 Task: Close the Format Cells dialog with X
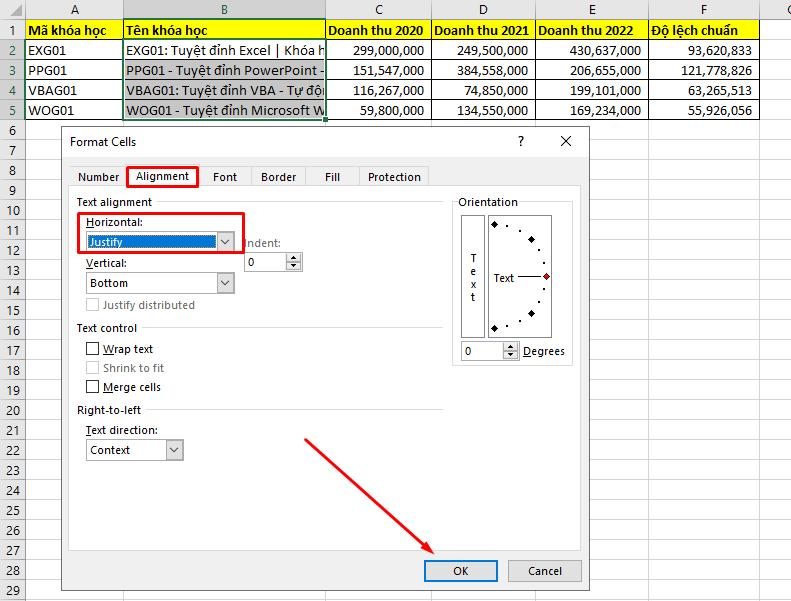point(567,142)
